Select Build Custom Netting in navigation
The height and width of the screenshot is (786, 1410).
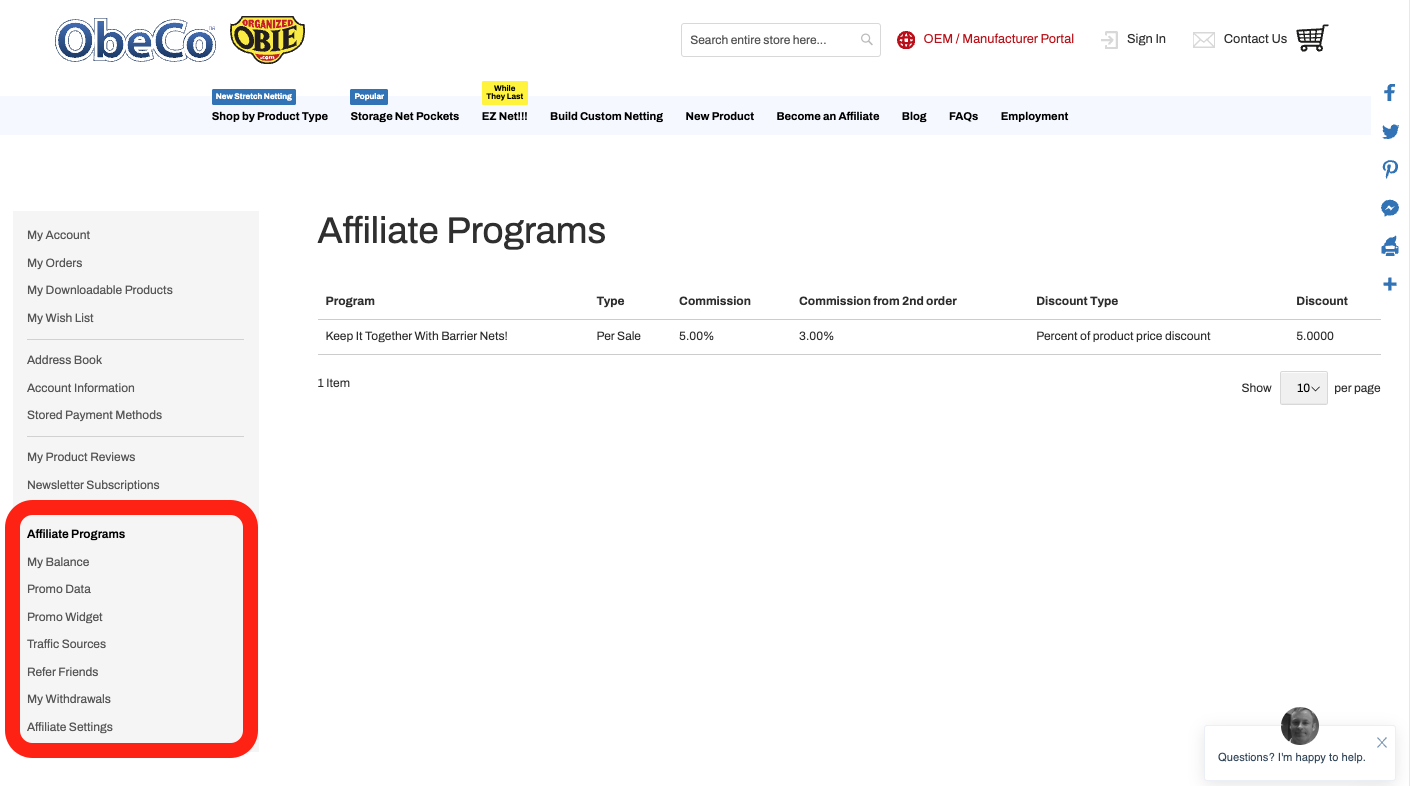click(x=606, y=116)
